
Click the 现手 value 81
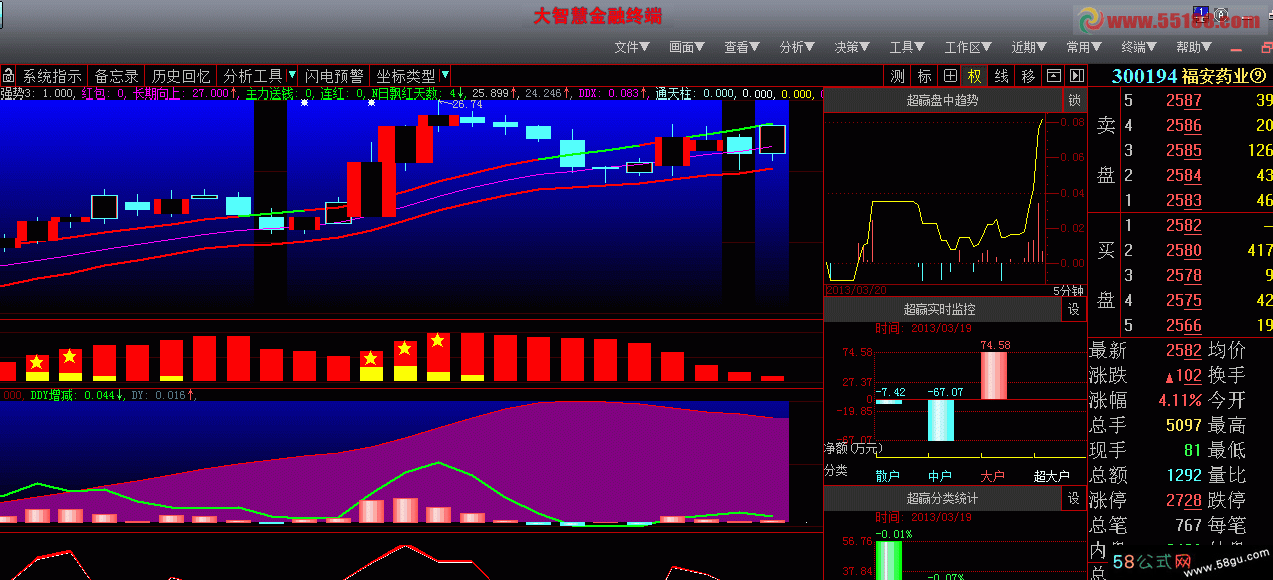click(1192, 450)
